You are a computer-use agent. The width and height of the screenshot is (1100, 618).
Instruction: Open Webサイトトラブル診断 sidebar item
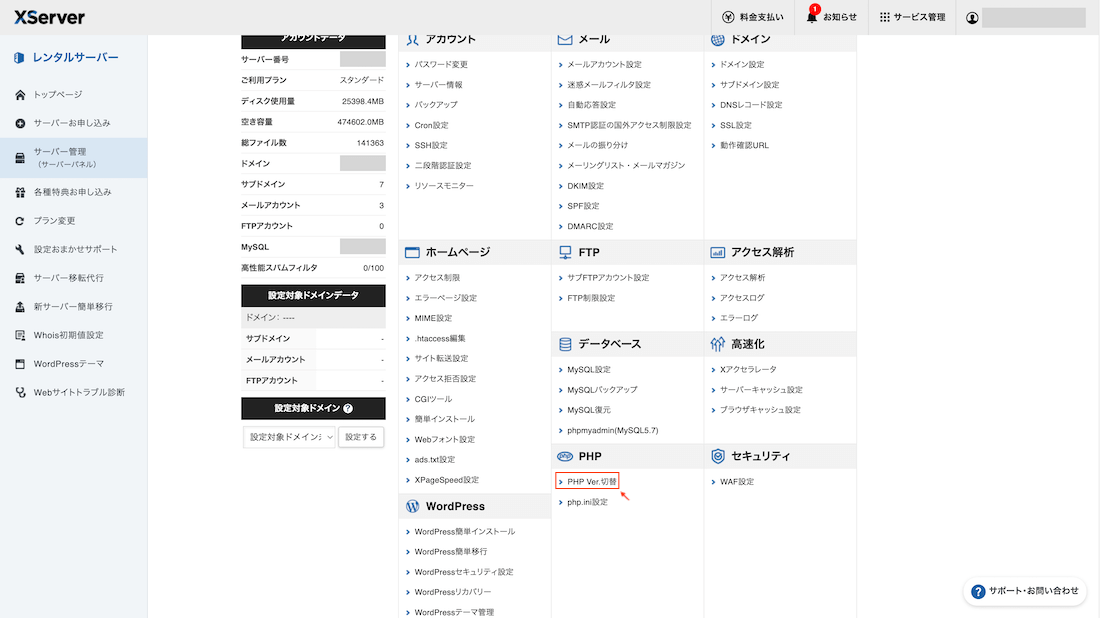(79, 393)
